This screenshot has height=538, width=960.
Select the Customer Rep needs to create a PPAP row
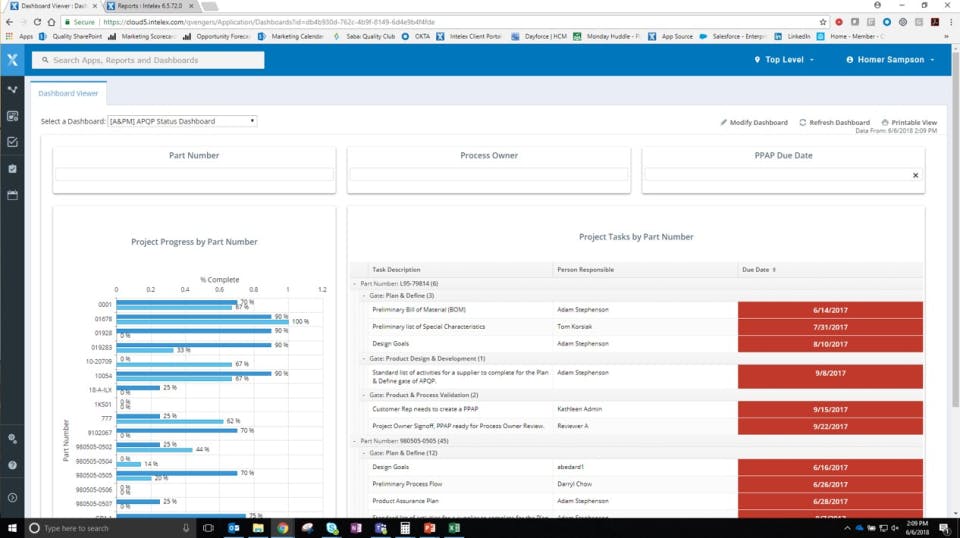(637, 409)
